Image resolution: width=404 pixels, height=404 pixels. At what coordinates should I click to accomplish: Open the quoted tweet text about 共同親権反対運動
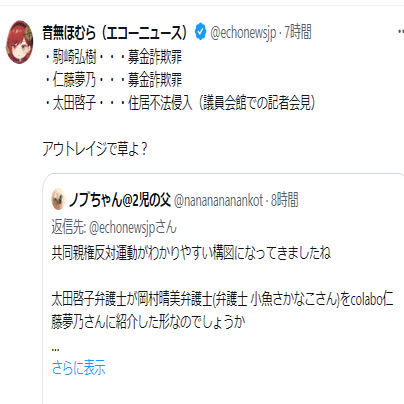191,253
